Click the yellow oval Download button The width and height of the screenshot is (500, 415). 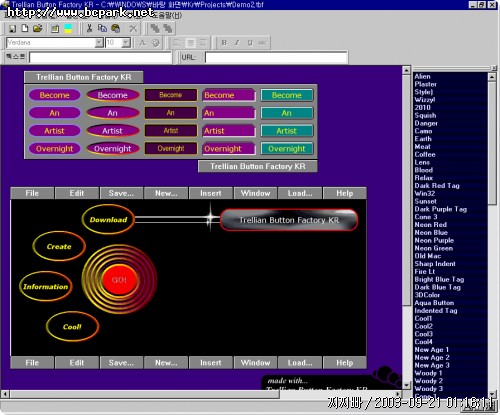pyautogui.click(x=108, y=219)
